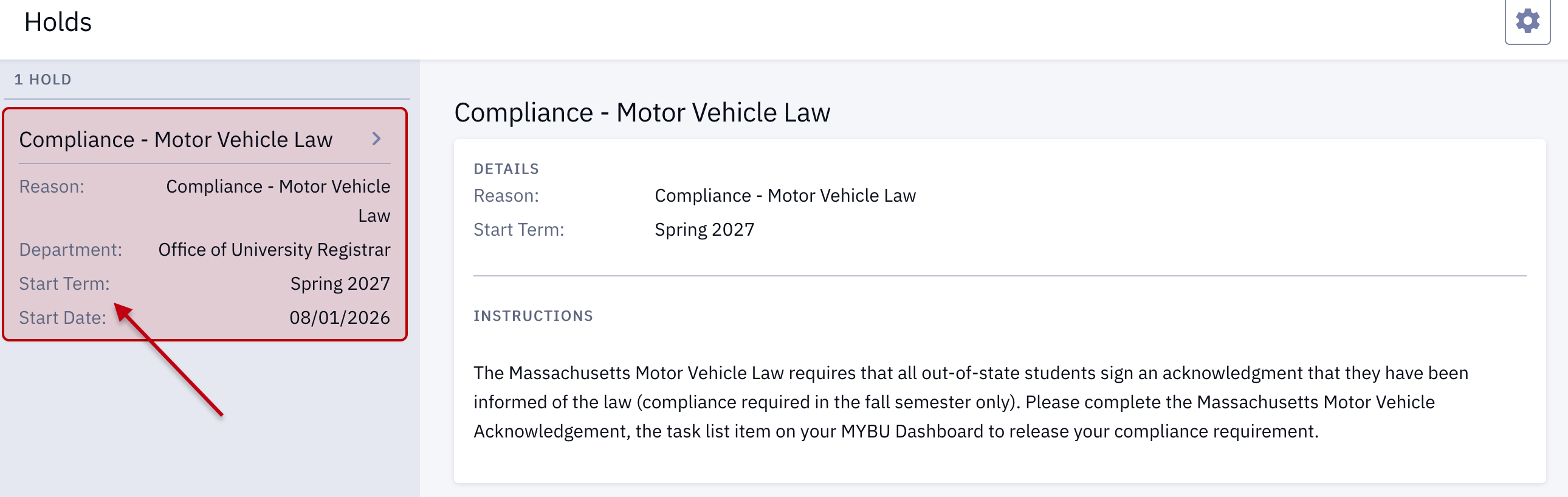Click Spring 2027 in the details panel

[x=704, y=229]
